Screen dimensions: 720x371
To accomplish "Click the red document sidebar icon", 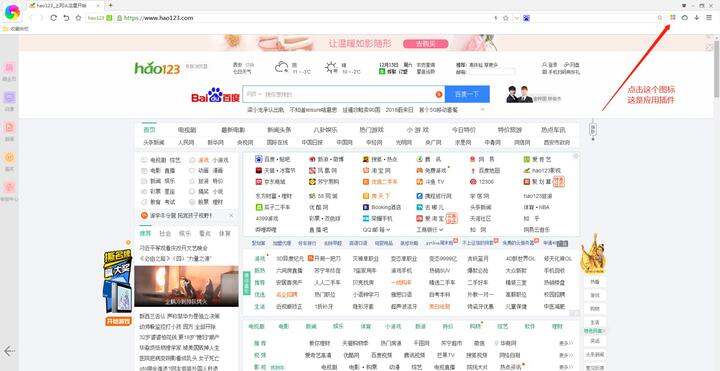I will tap(9, 127).
